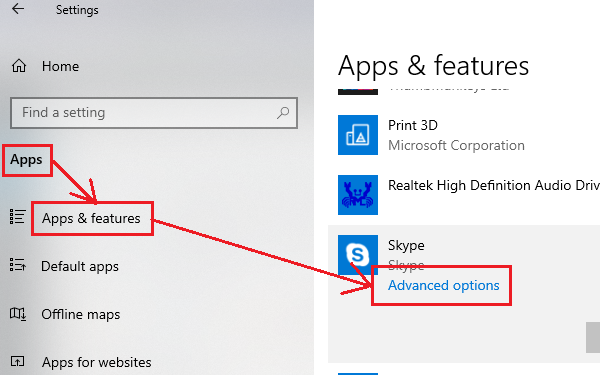Click the Skype app icon
600x375 pixels.
pos(358,255)
